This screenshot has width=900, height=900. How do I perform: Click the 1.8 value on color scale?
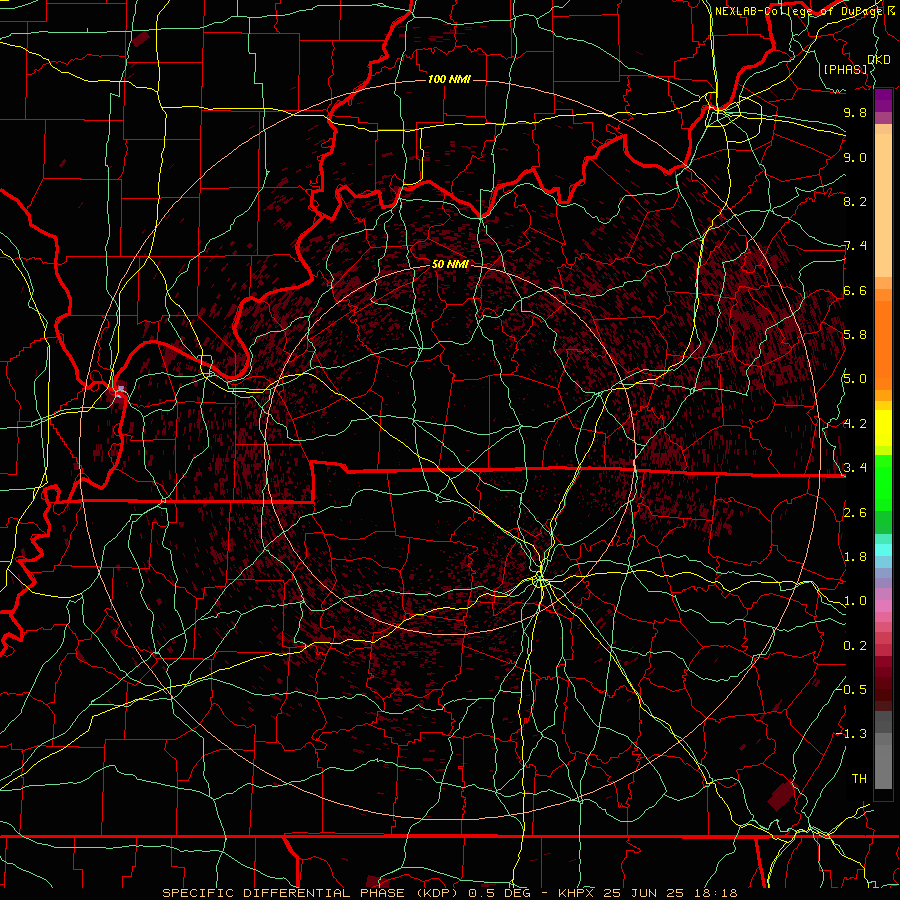pyautogui.click(x=855, y=557)
